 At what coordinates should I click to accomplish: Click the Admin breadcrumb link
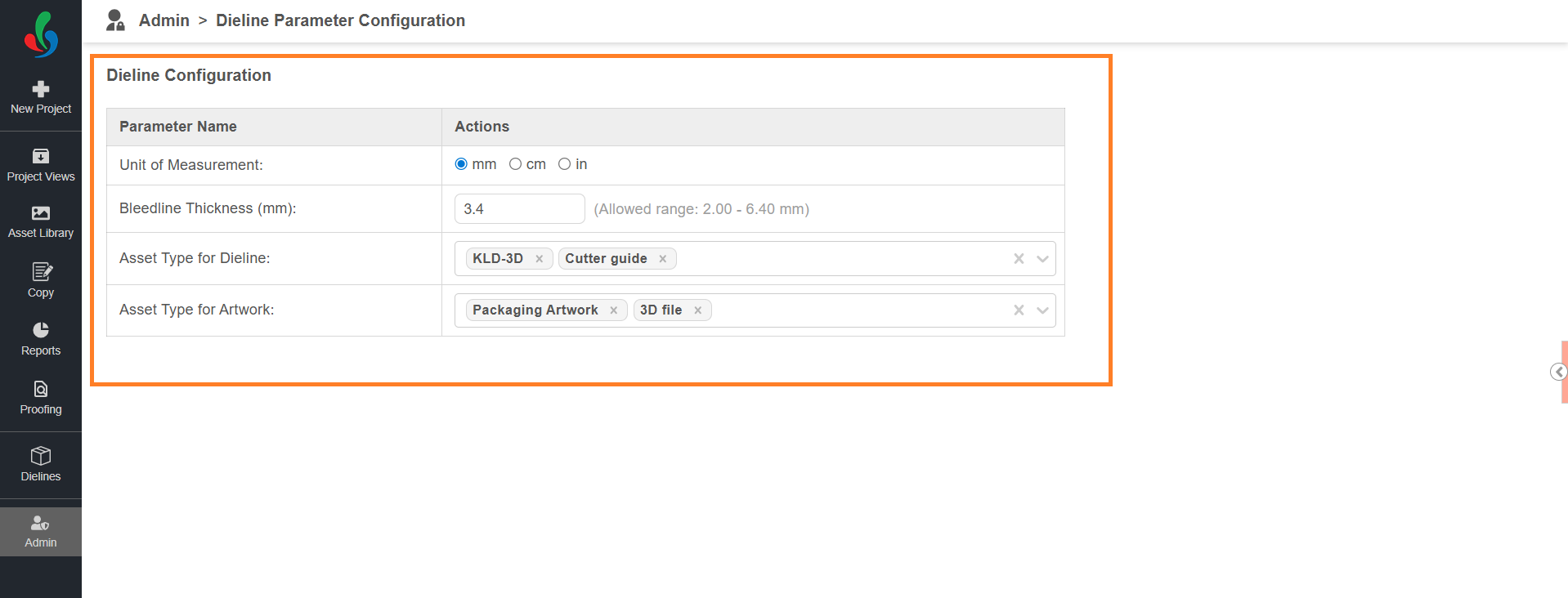[164, 20]
